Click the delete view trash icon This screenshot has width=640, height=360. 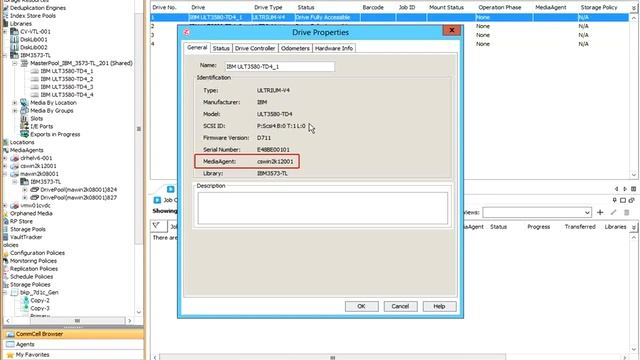coord(627,212)
